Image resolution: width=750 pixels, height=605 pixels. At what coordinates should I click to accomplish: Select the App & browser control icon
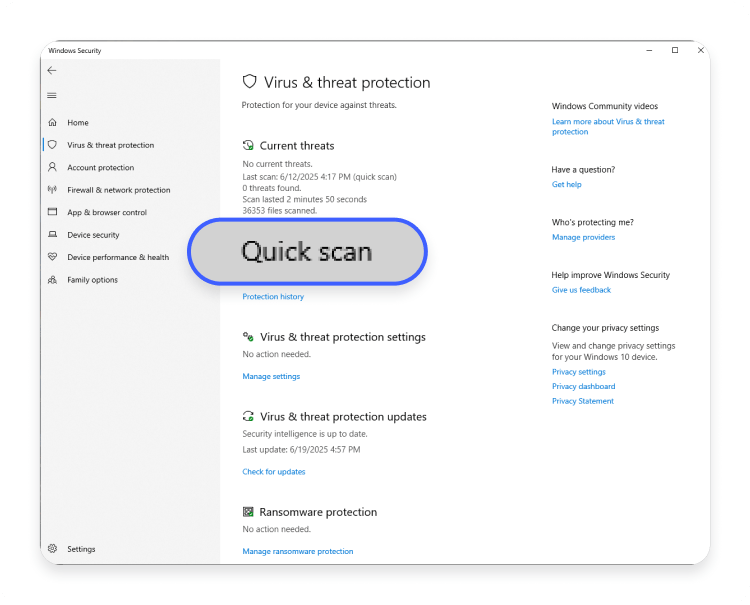point(53,212)
